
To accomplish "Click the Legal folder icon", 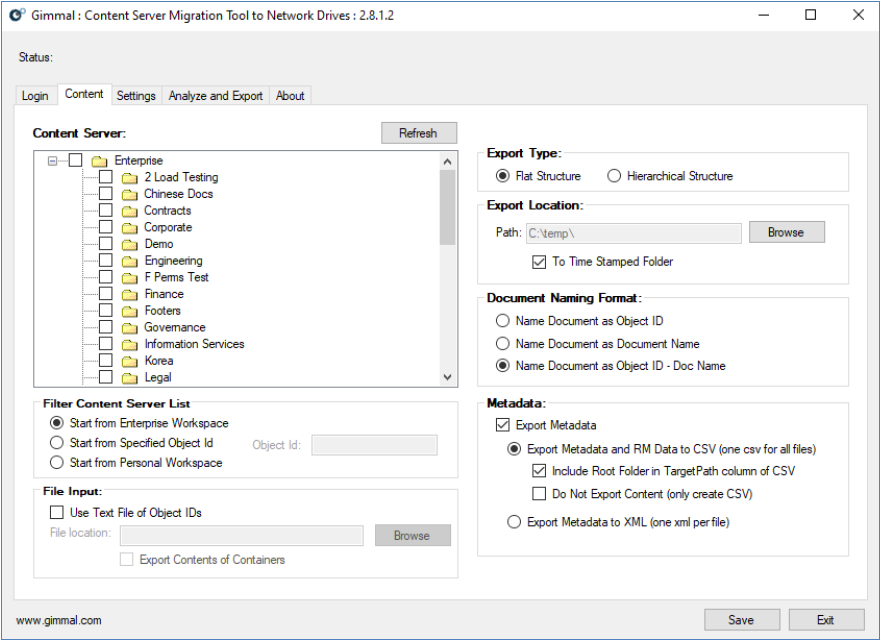I will click(129, 378).
